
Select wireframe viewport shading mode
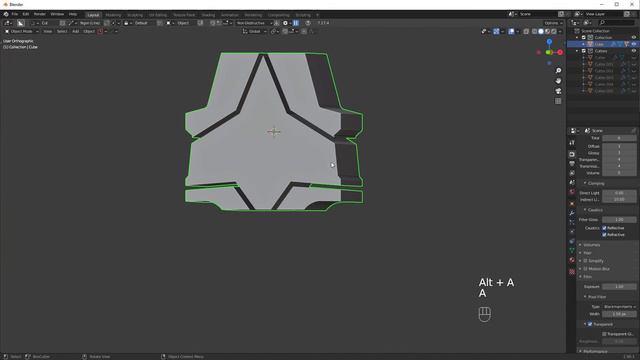(534, 31)
